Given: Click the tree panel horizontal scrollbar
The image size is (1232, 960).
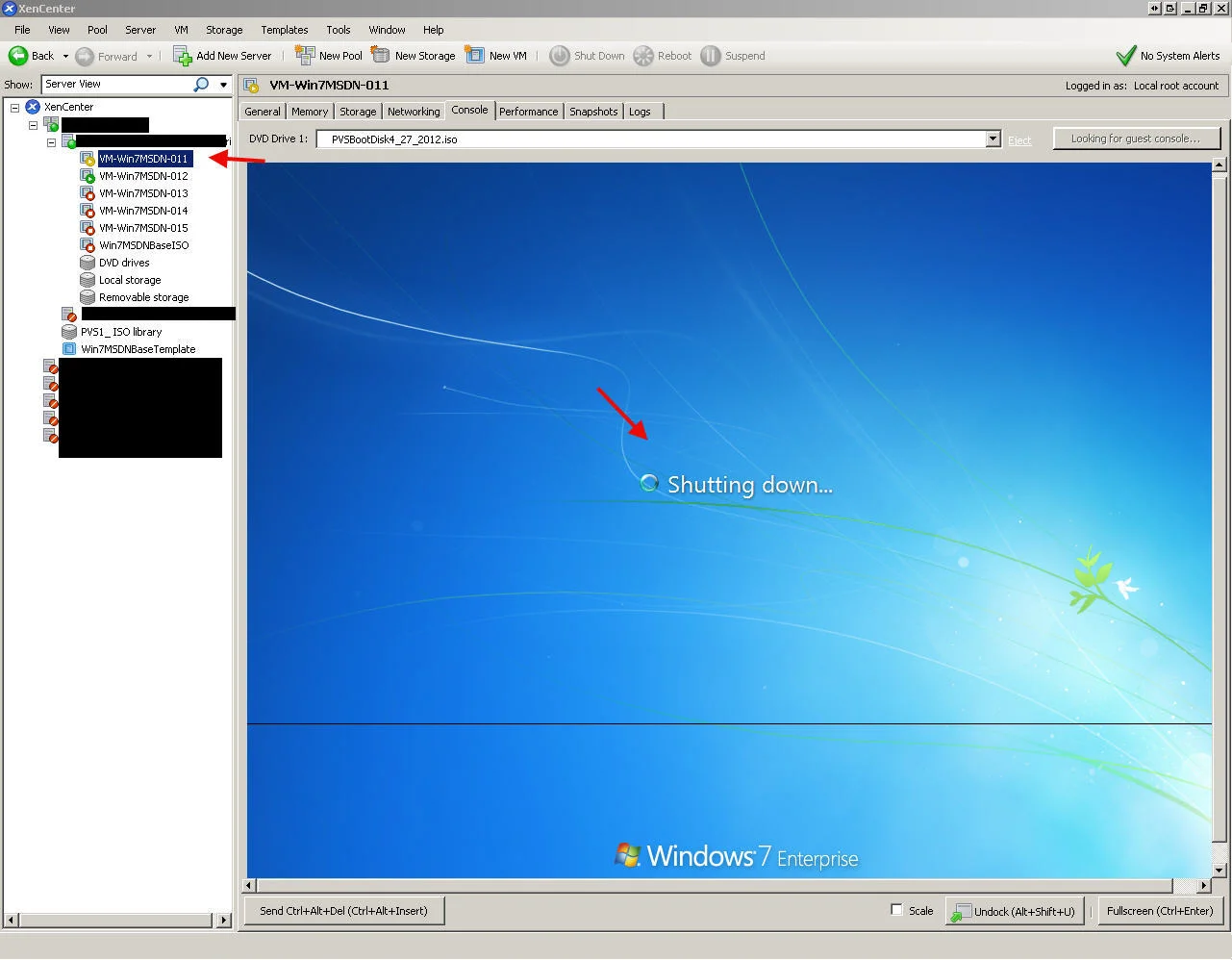Looking at the screenshot, I should tap(116, 921).
